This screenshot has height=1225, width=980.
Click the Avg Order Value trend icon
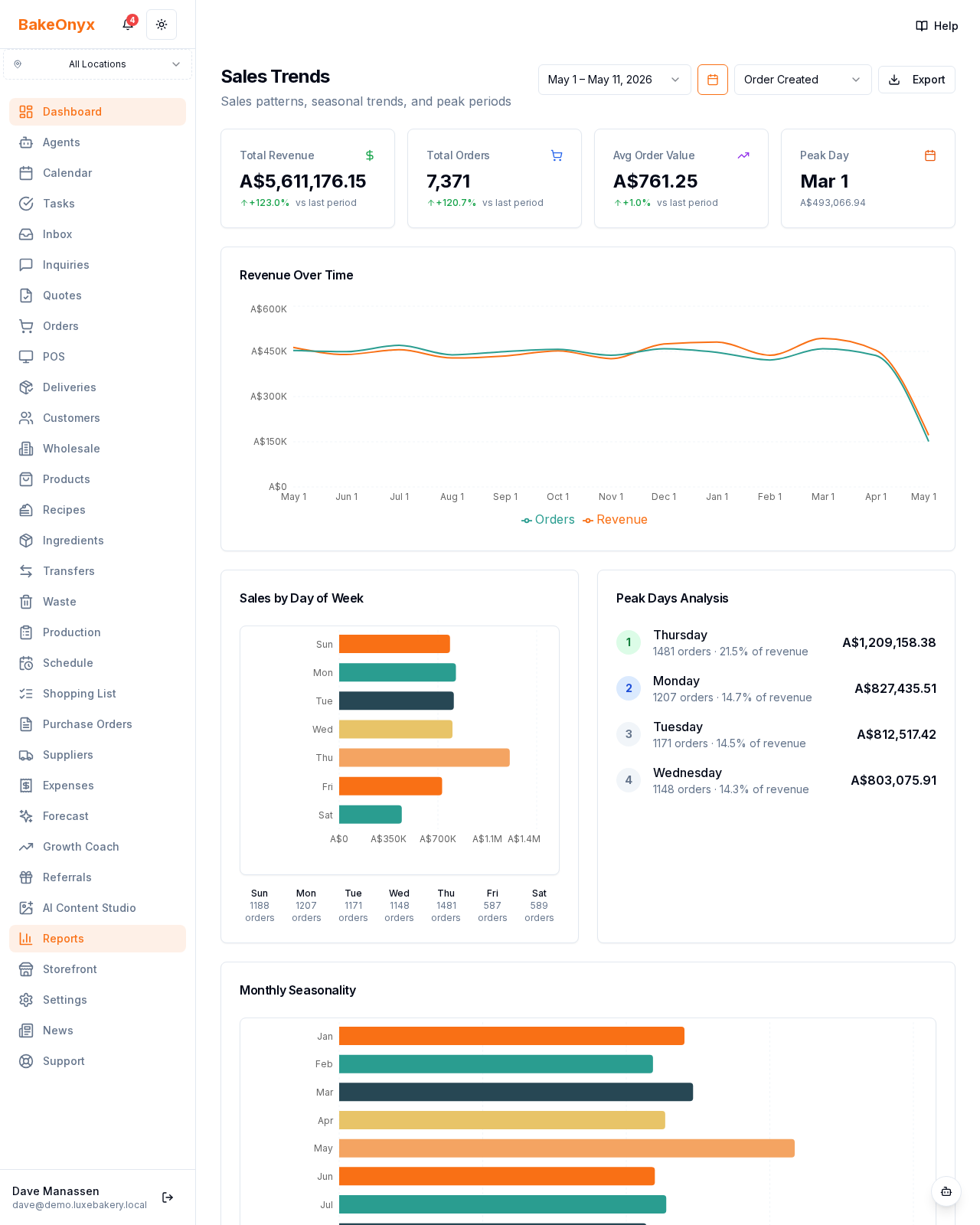coord(743,155)
